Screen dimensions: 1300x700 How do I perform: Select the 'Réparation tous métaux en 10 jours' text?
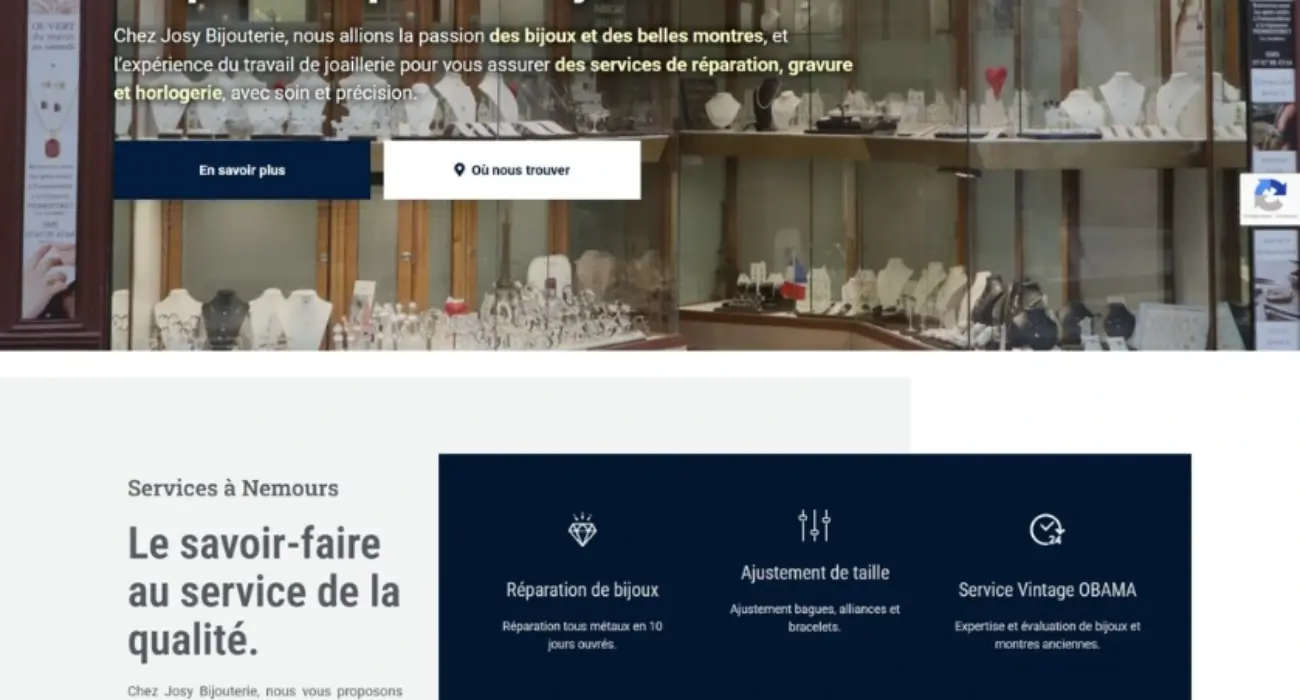(582, 635)
